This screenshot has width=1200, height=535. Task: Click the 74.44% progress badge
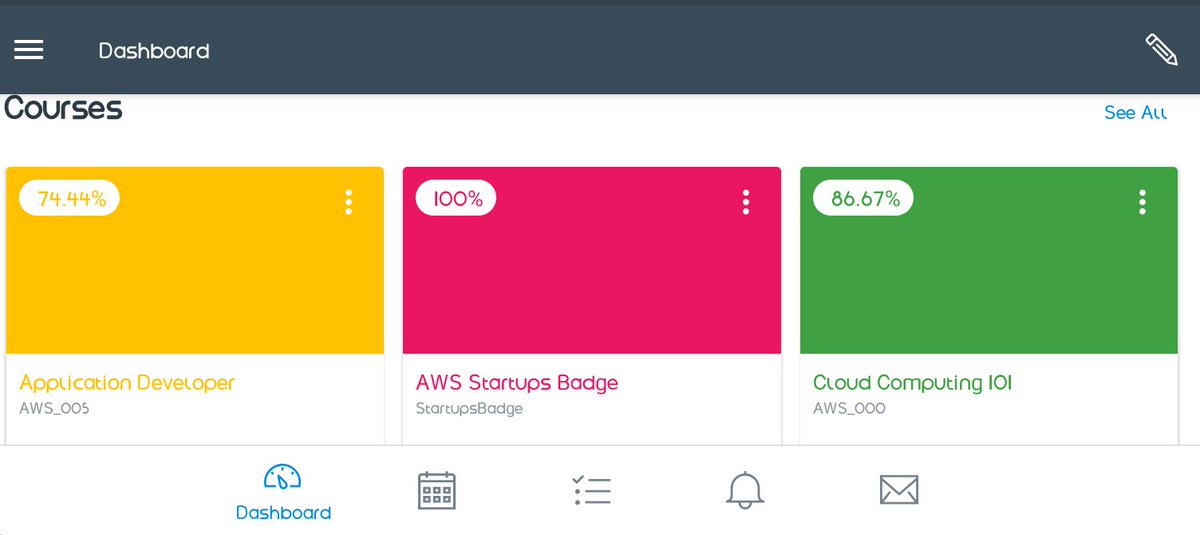coord(71,198)
